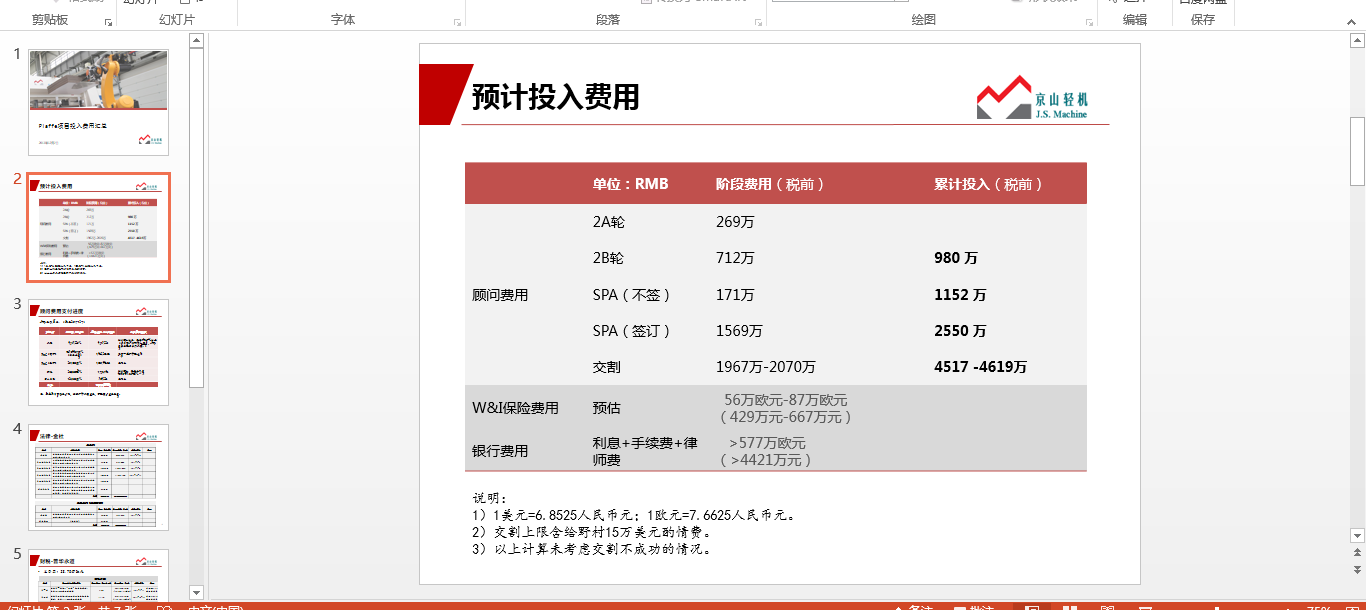Screen dimensions: 1366x610
Task: Select slide 5 thumbnail
Action: click(99, 576)
